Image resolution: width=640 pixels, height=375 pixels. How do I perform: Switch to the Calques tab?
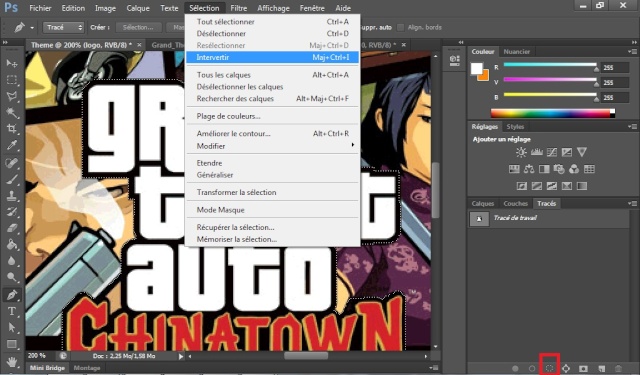pyautogui.click(x=483, y=203)
